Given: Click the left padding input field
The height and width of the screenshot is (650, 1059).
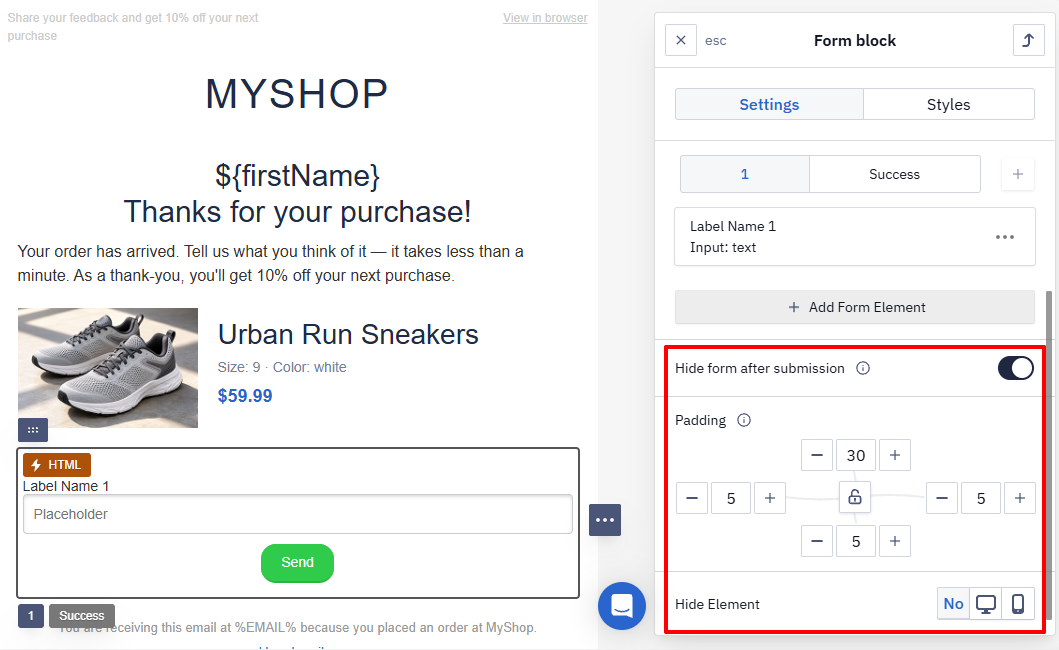Looking at the screenshot, I should [731, 499].
